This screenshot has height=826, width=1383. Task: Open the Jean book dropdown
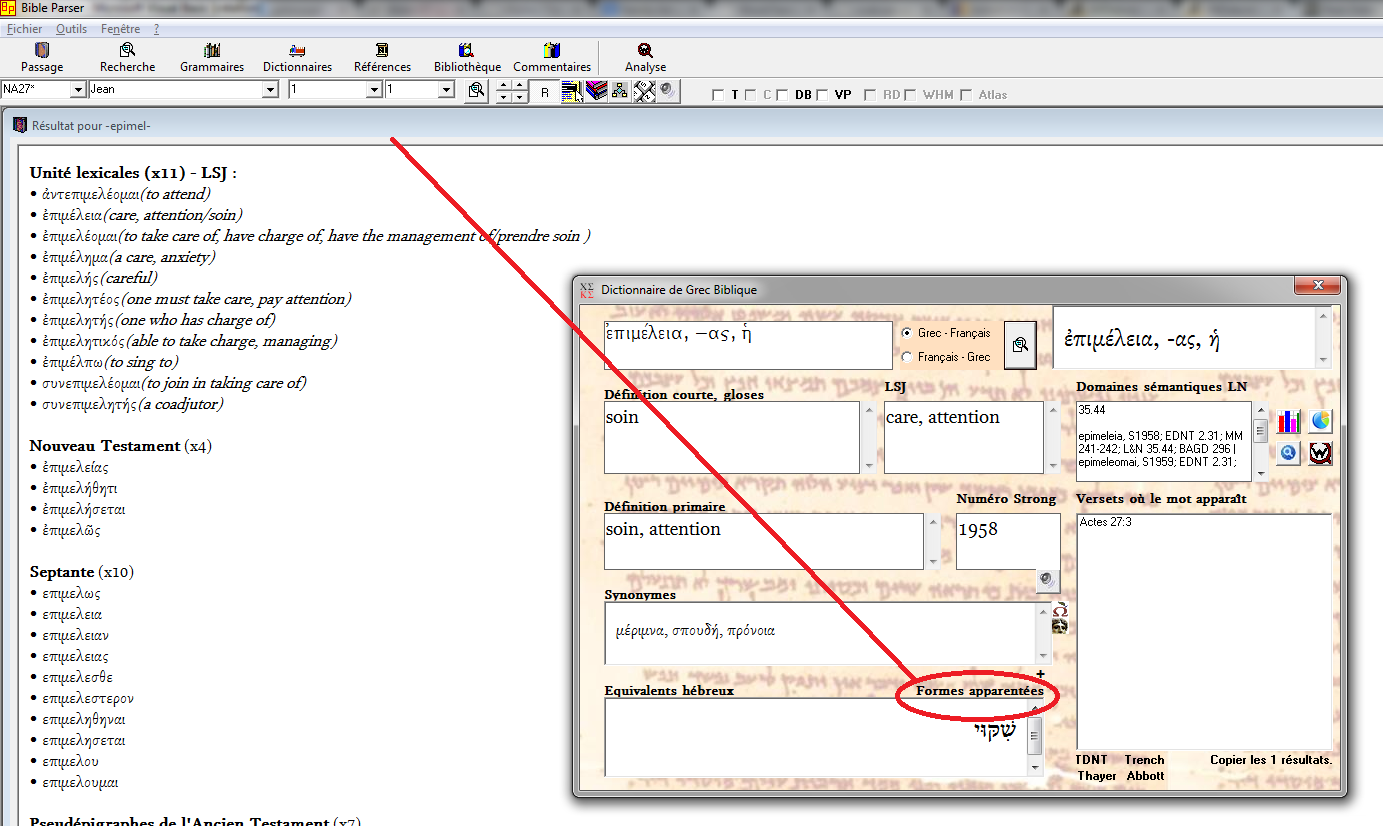click(x=270, y=90)
